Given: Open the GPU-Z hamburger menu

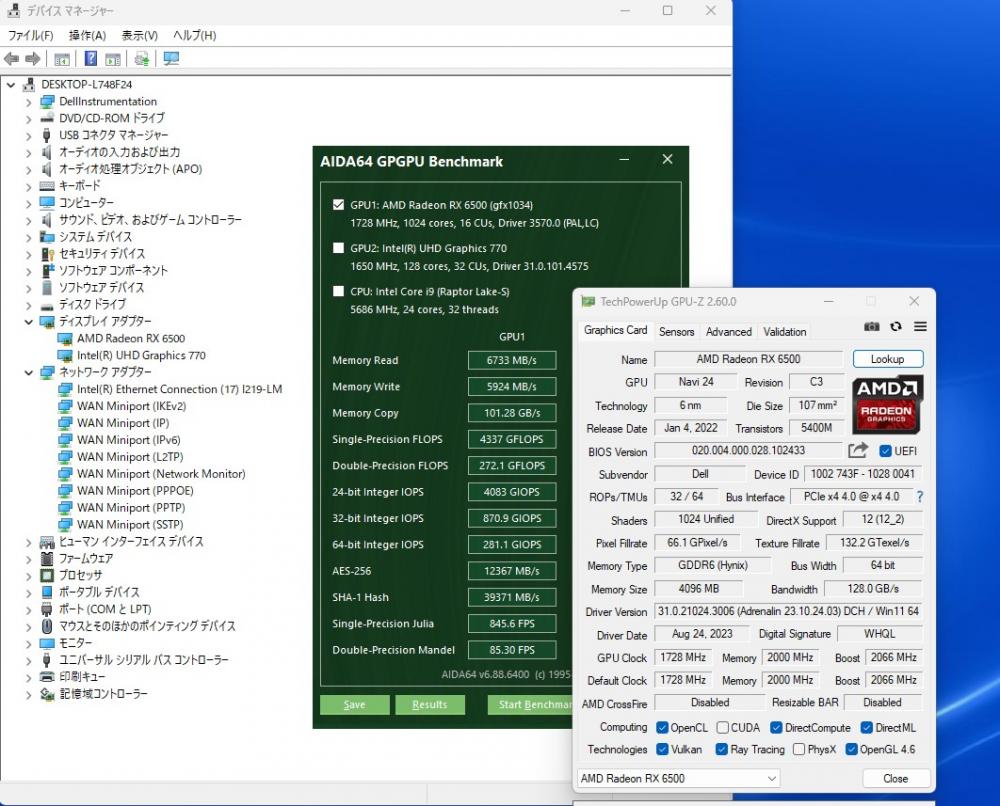Looking at the screenshot, I should (920, 326).
